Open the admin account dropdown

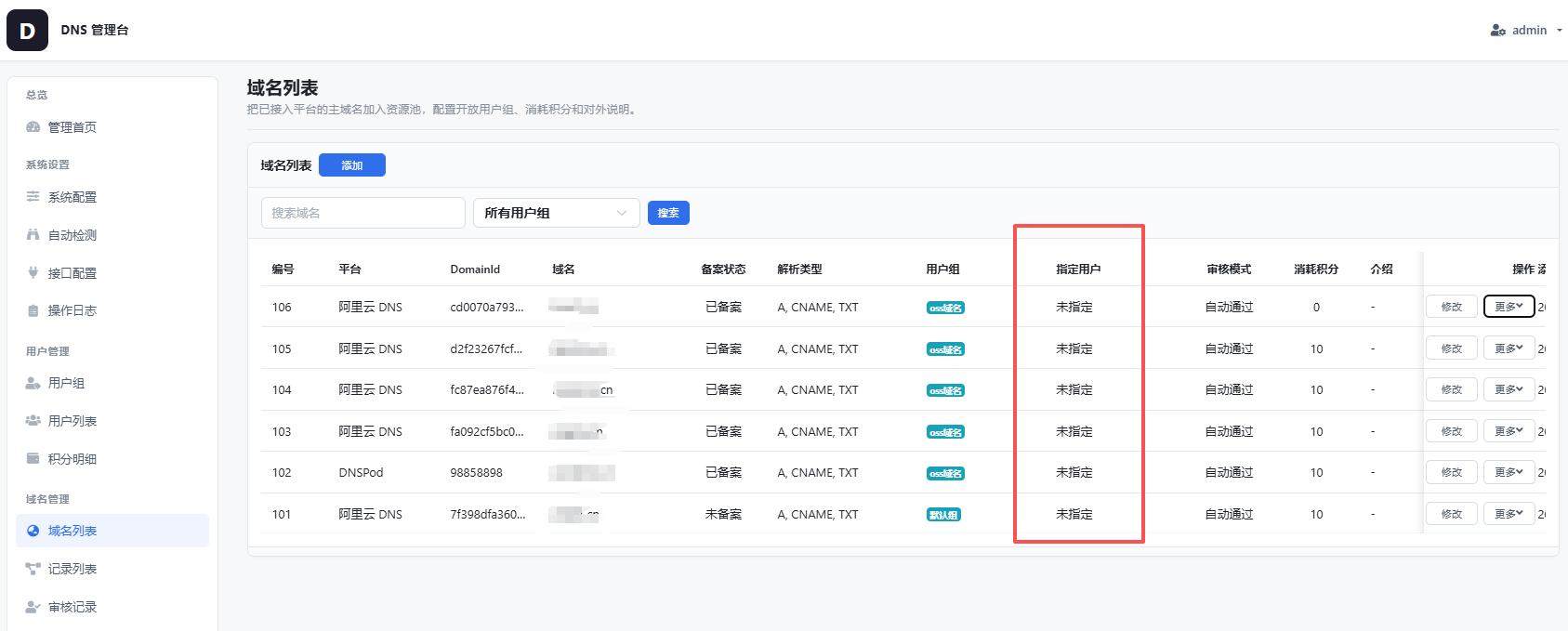click(1528, 31)
